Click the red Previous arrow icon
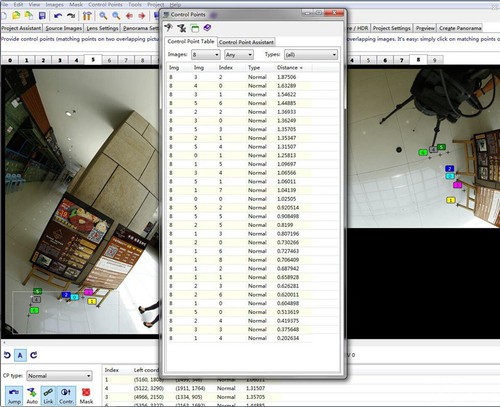The height and width of the screenshot is (407, 500). click(129, 16)
